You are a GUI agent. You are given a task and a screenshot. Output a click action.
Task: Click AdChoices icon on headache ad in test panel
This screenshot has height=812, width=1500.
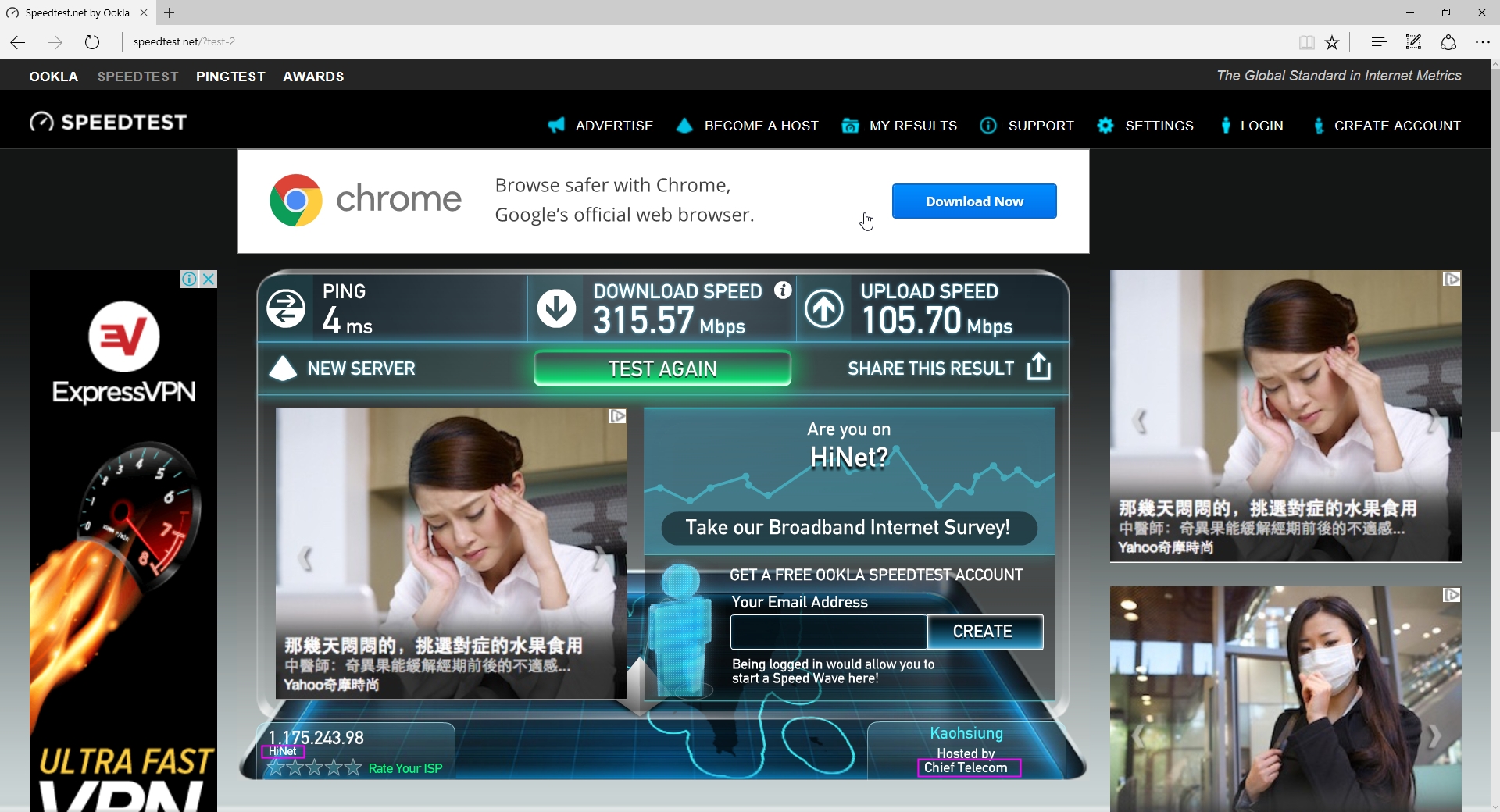click(x=617, y=416)
